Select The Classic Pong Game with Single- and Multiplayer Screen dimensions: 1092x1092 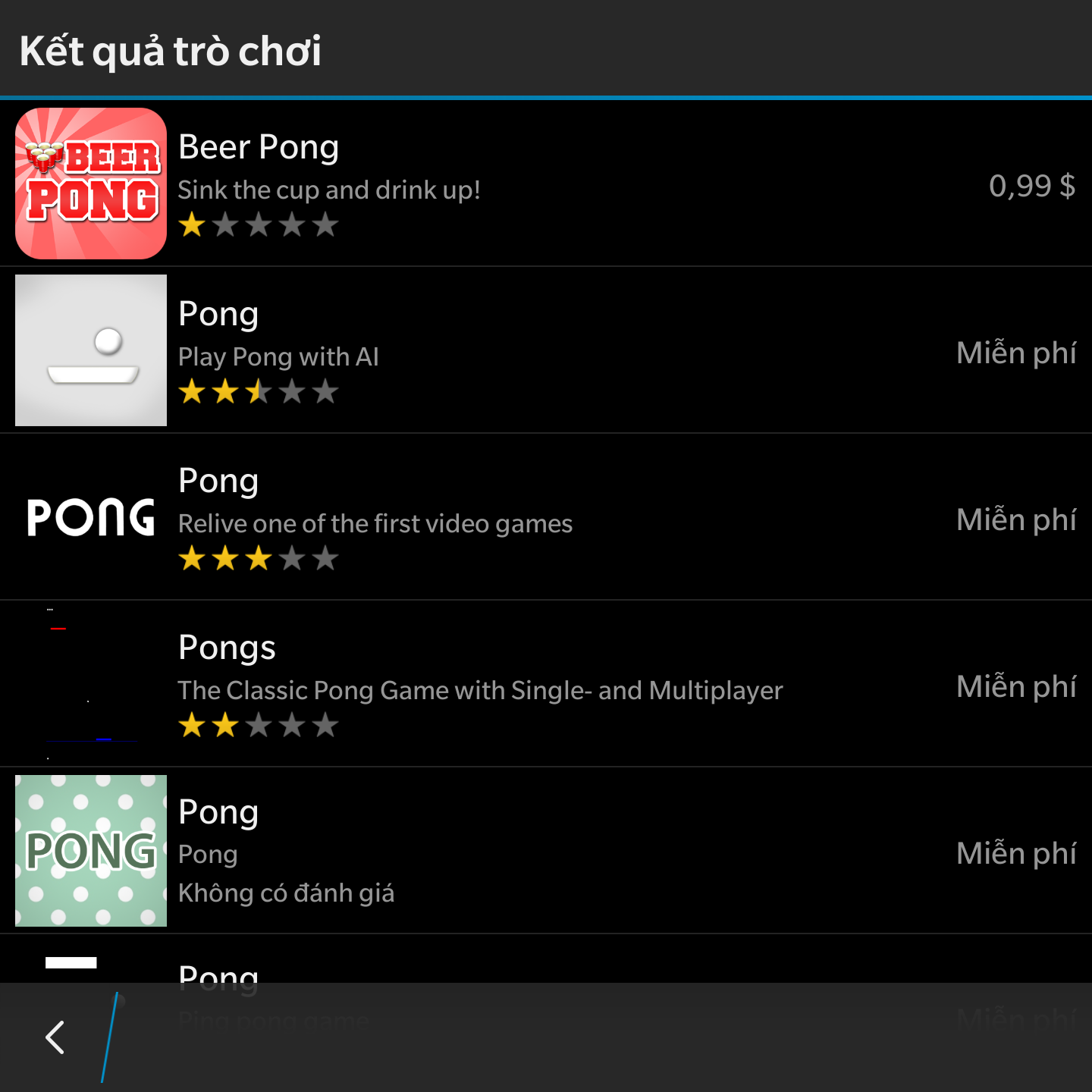click(x=480, y=691)
